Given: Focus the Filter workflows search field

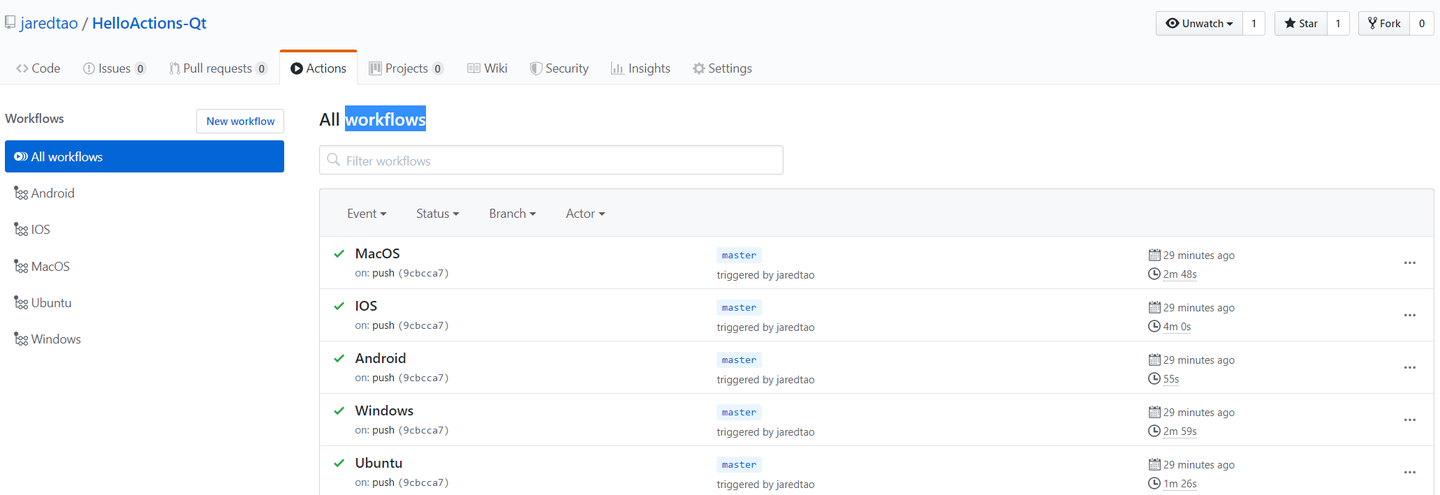Looking at the screenshot, I should click(x=560, y=160).
